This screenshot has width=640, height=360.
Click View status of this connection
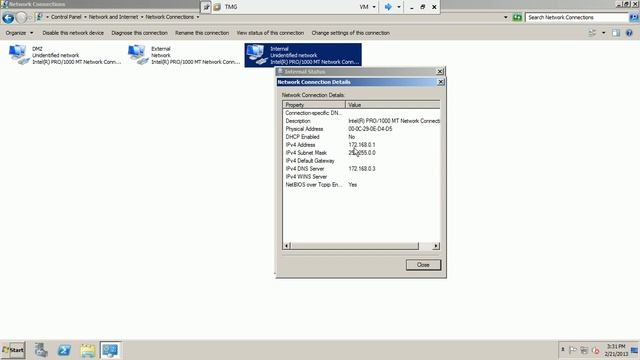click(x=270, y=33)
